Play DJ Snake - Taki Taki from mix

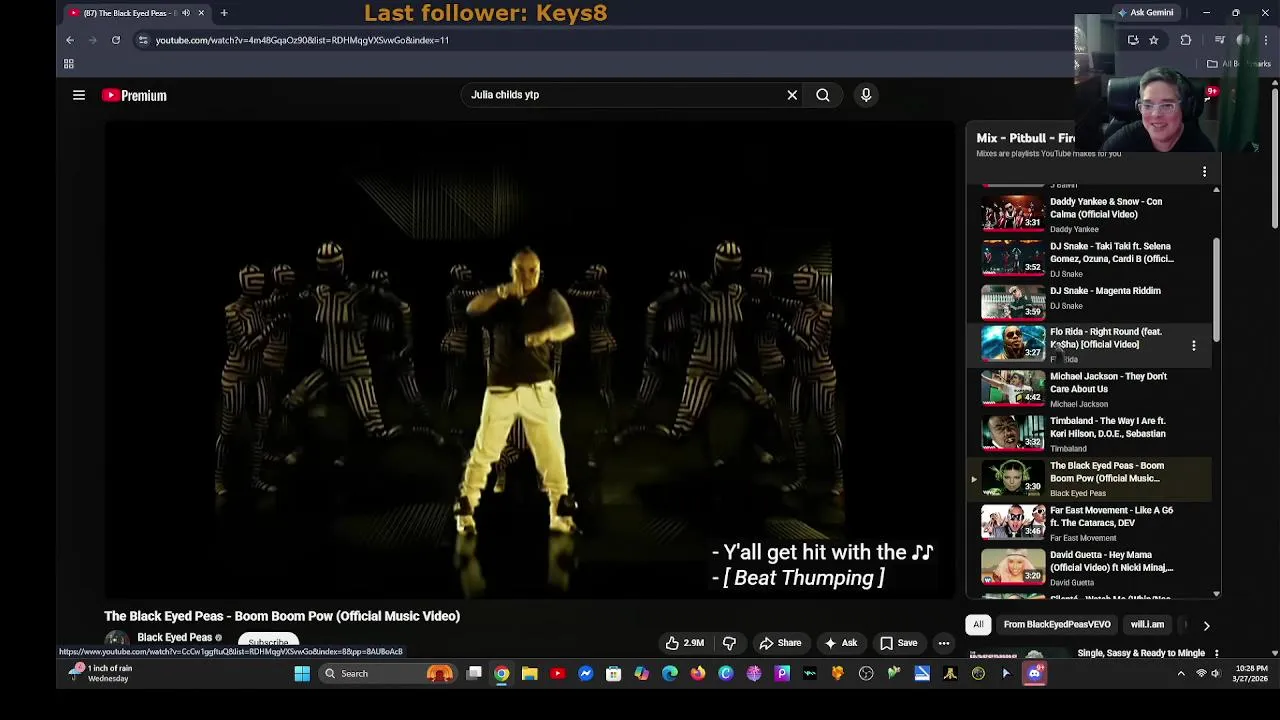pos(1090,258)
